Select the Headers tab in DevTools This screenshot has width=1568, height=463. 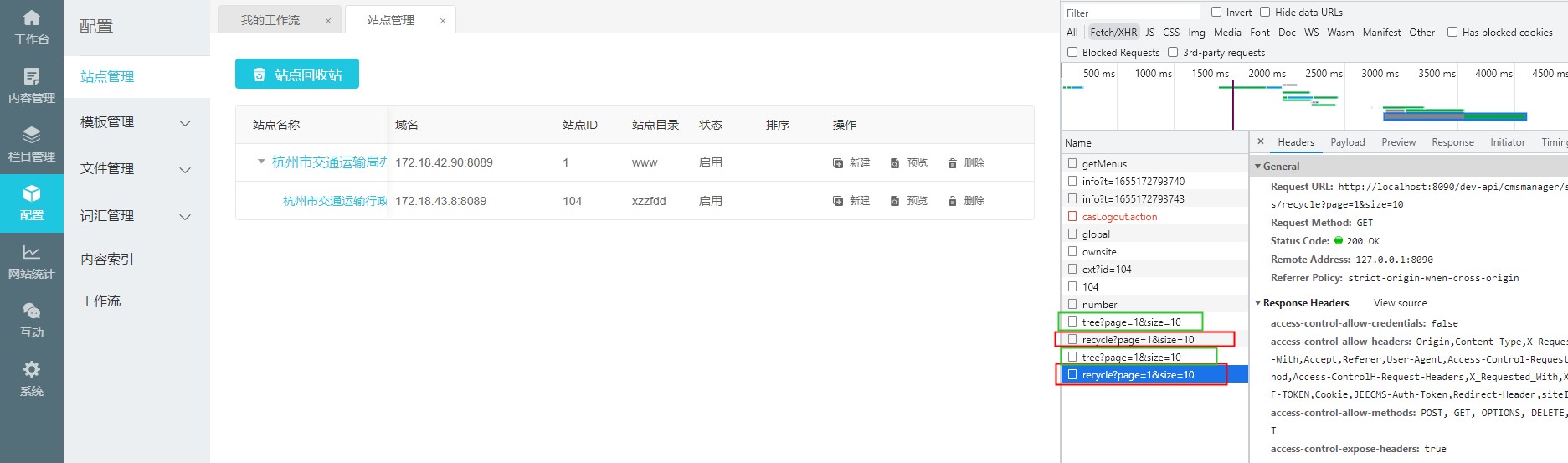pyautogui.click(x=1296, y=142)
